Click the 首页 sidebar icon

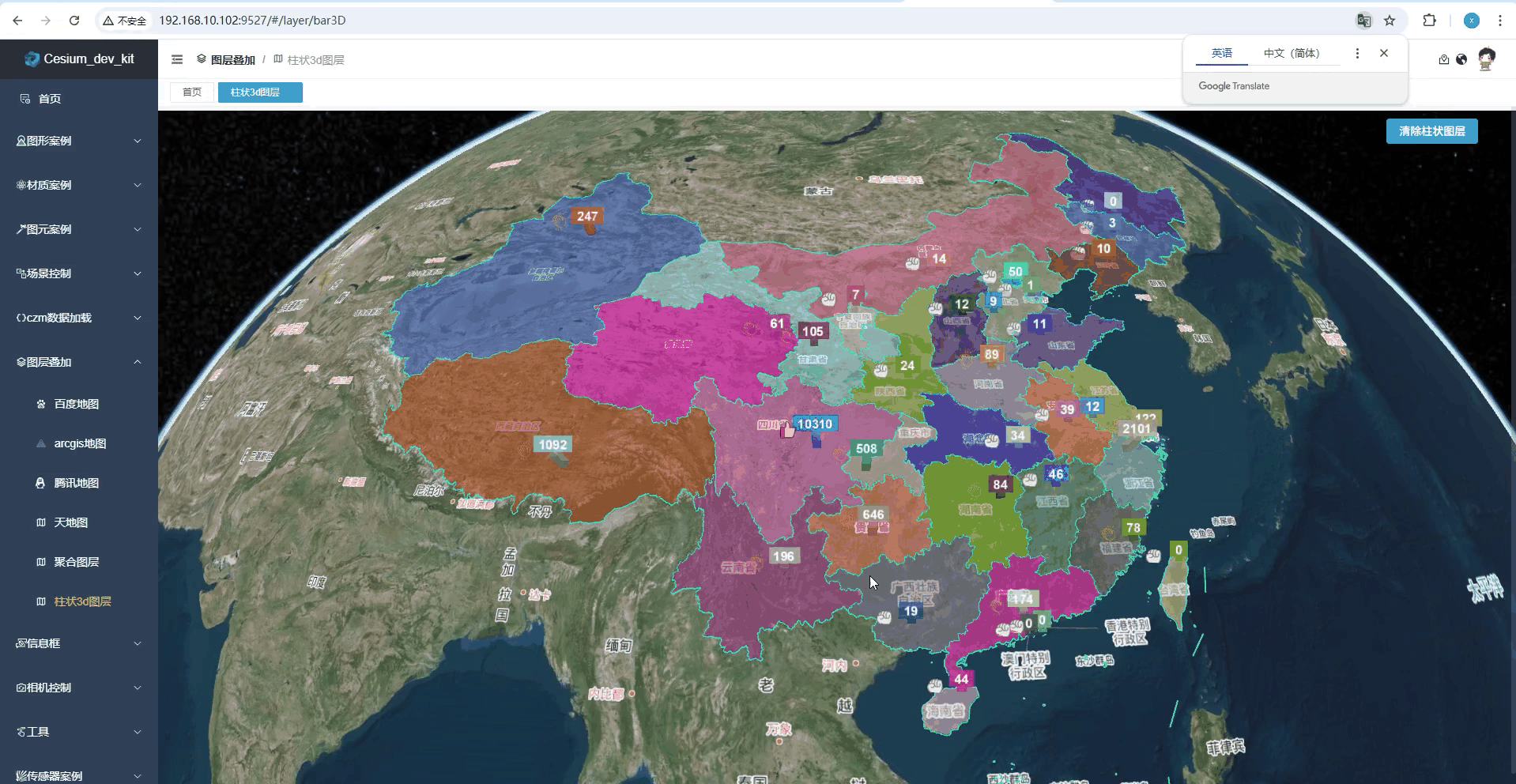pos(25,99)
